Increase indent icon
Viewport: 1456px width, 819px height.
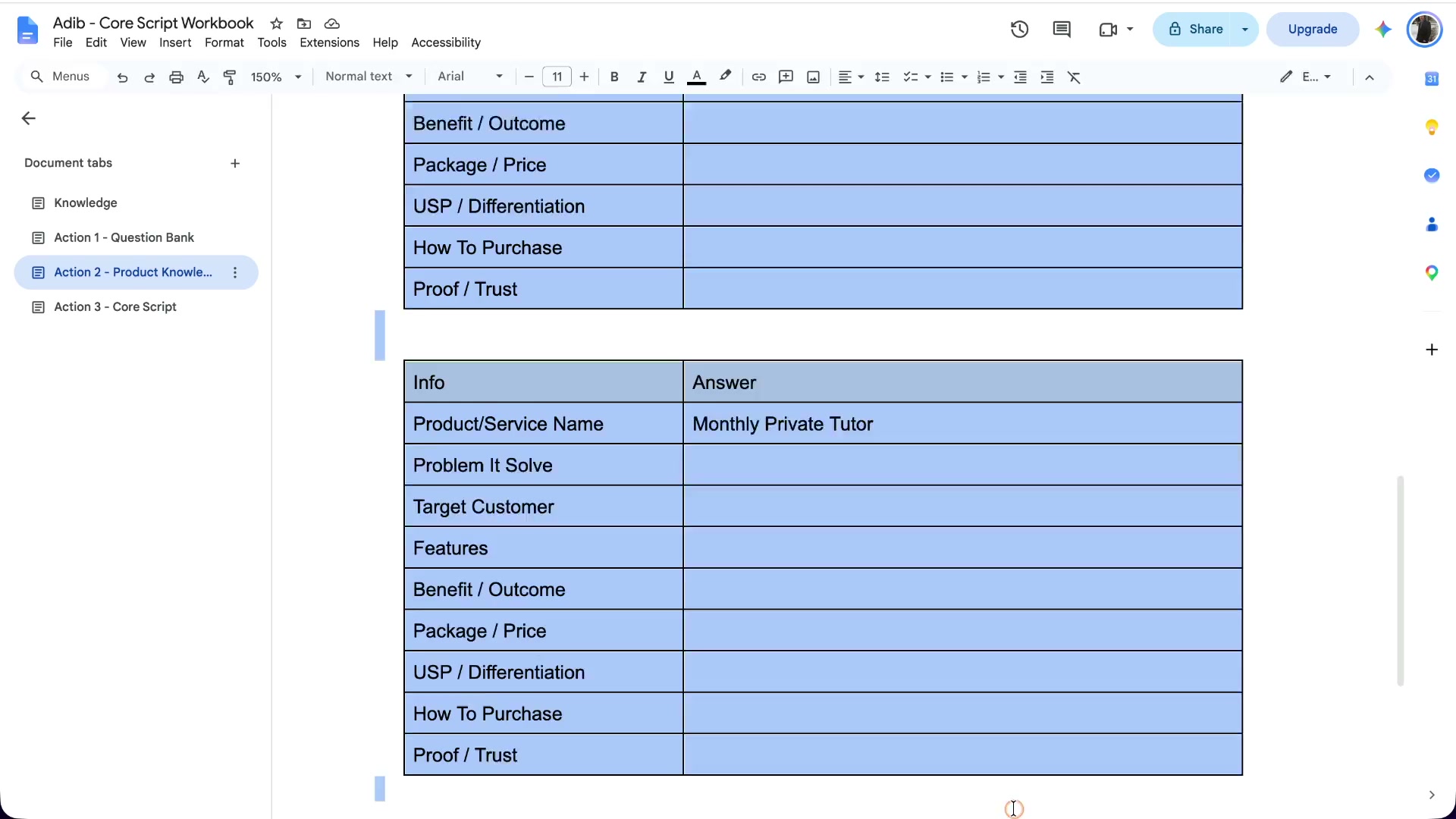click(1047, 77)
